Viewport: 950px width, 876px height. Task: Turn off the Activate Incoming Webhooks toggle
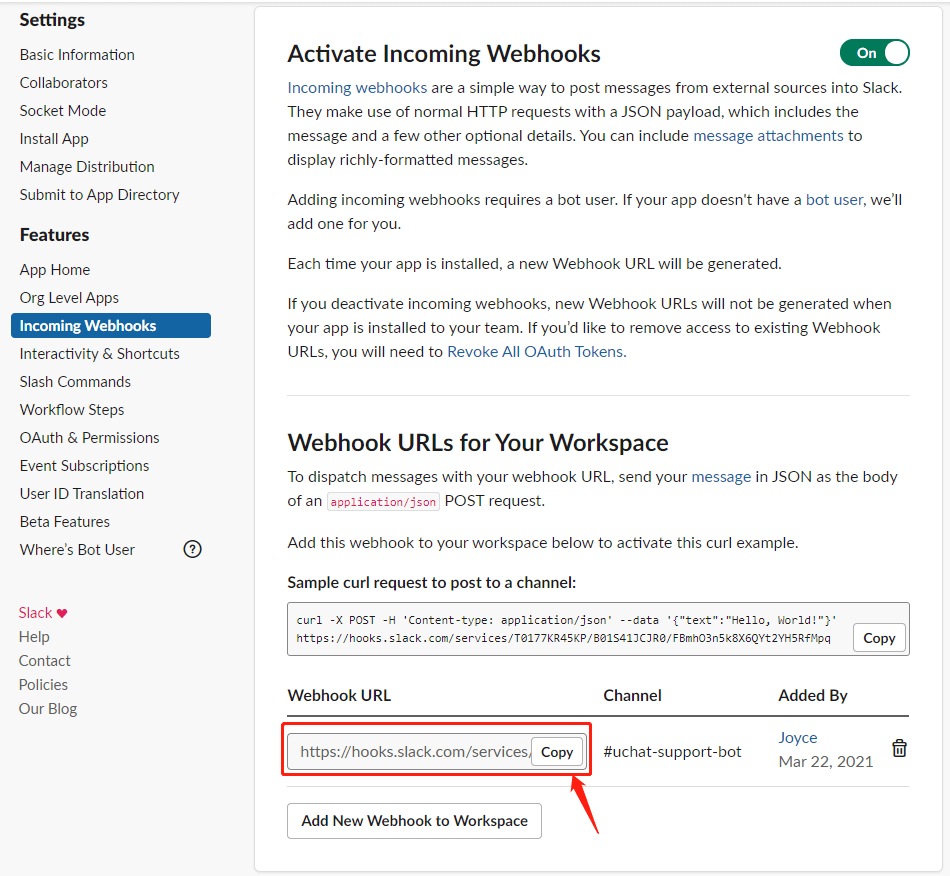874,53
